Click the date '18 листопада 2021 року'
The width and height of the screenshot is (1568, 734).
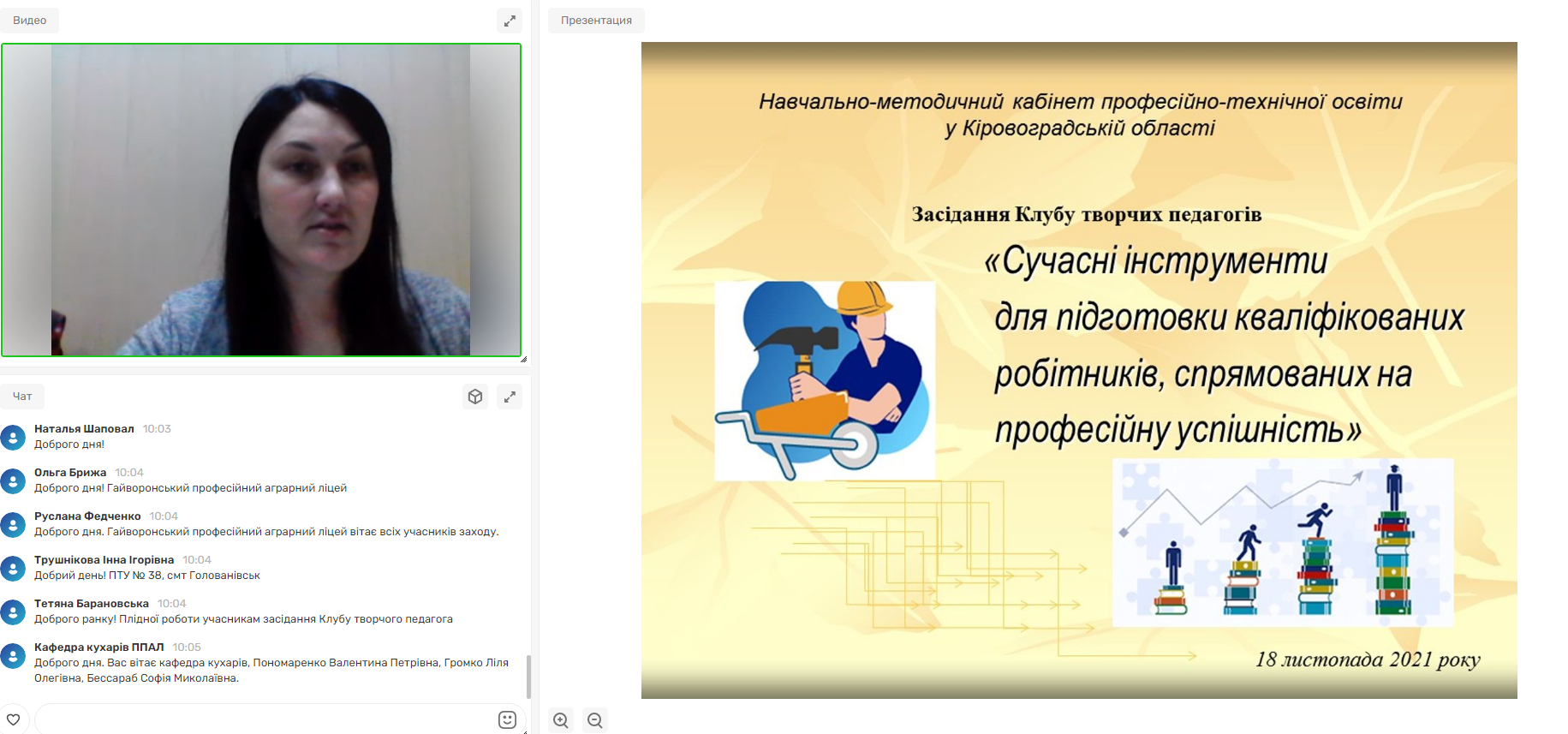click(1368, 659)
